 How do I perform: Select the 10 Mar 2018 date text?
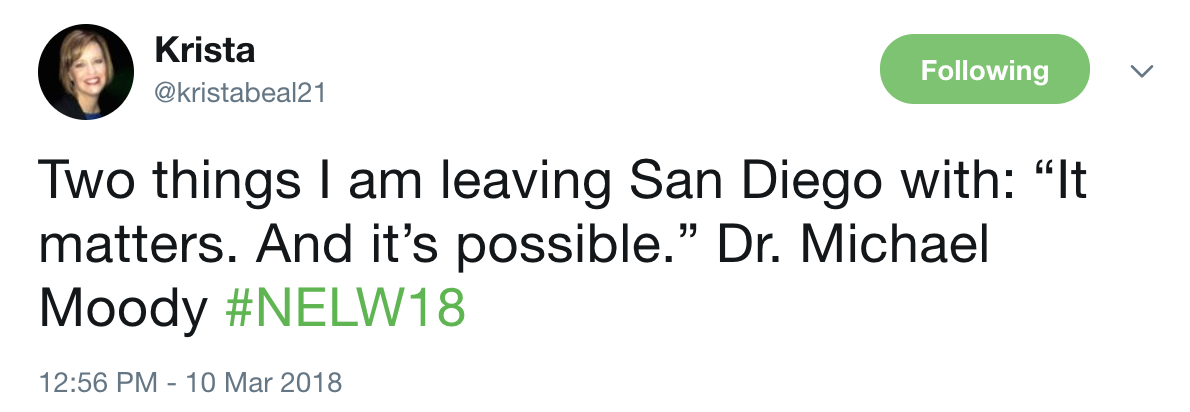(x=263, y=382)
